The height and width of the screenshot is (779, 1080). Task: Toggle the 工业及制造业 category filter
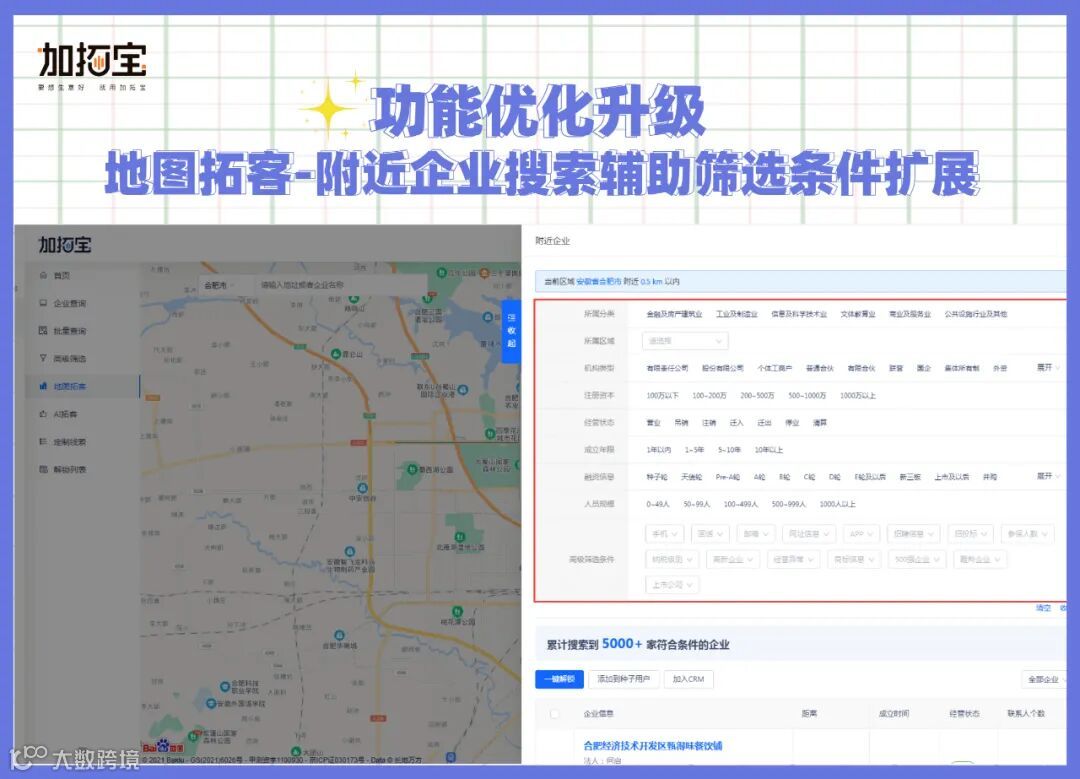(736, 314)
